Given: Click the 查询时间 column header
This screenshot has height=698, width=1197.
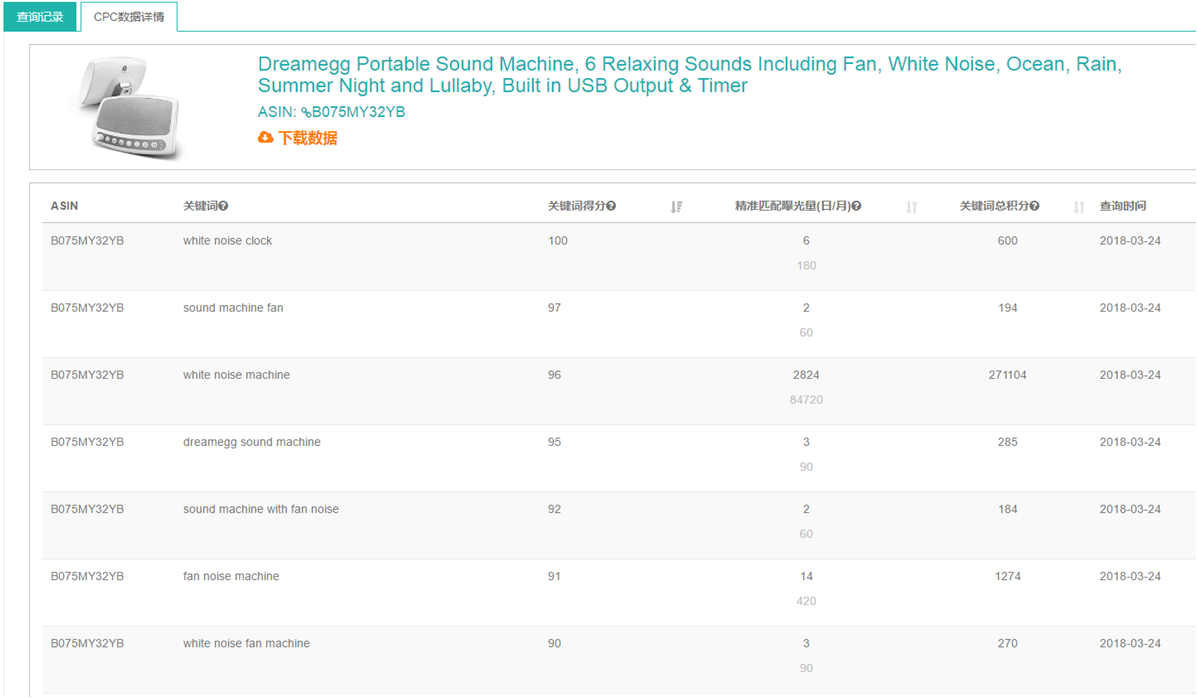Looking at the screenshot, I should point(1122,206).
